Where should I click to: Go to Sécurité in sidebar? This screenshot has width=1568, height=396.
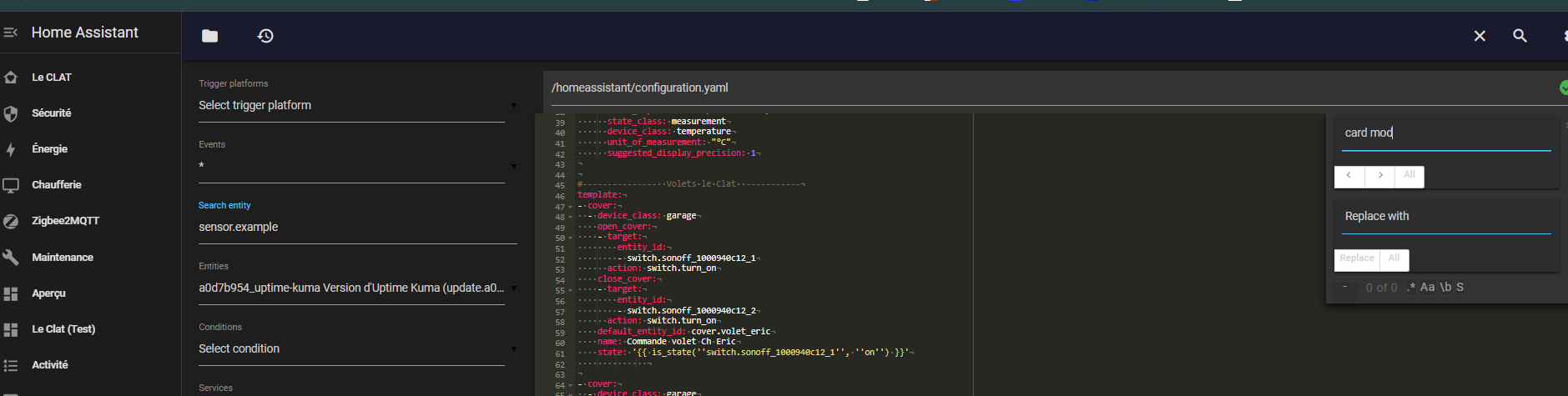point(52,113)
